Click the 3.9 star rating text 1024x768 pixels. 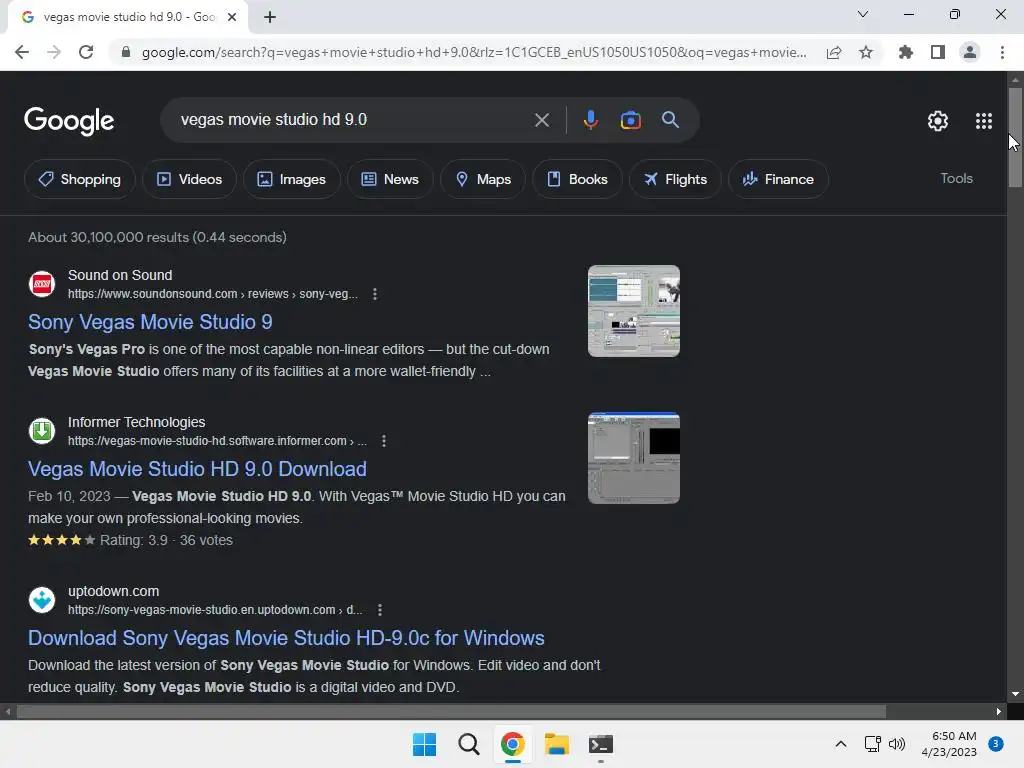pyautogui.click(x=133, y=540)
